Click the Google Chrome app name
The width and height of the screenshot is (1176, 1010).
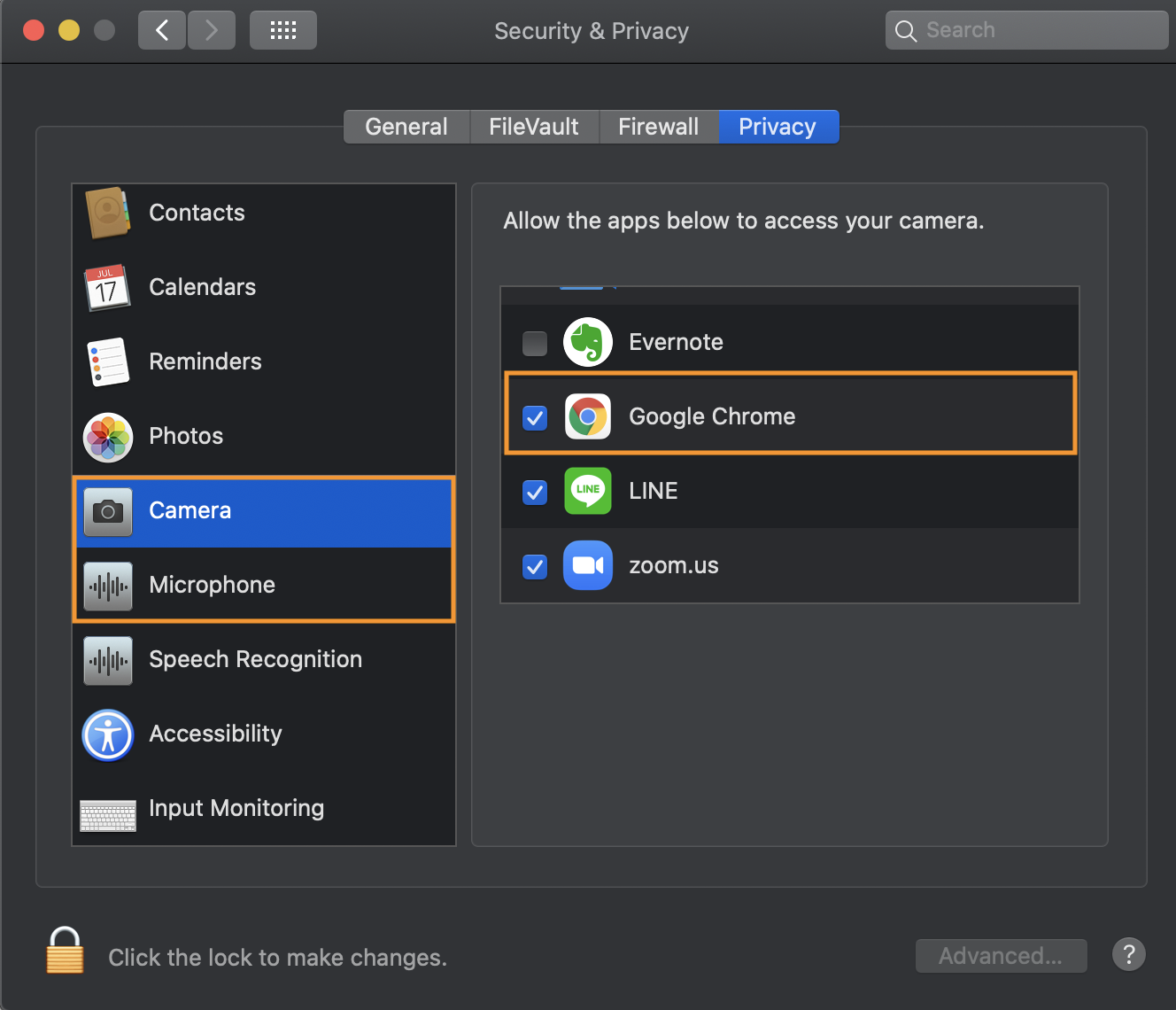coord(712,416)
